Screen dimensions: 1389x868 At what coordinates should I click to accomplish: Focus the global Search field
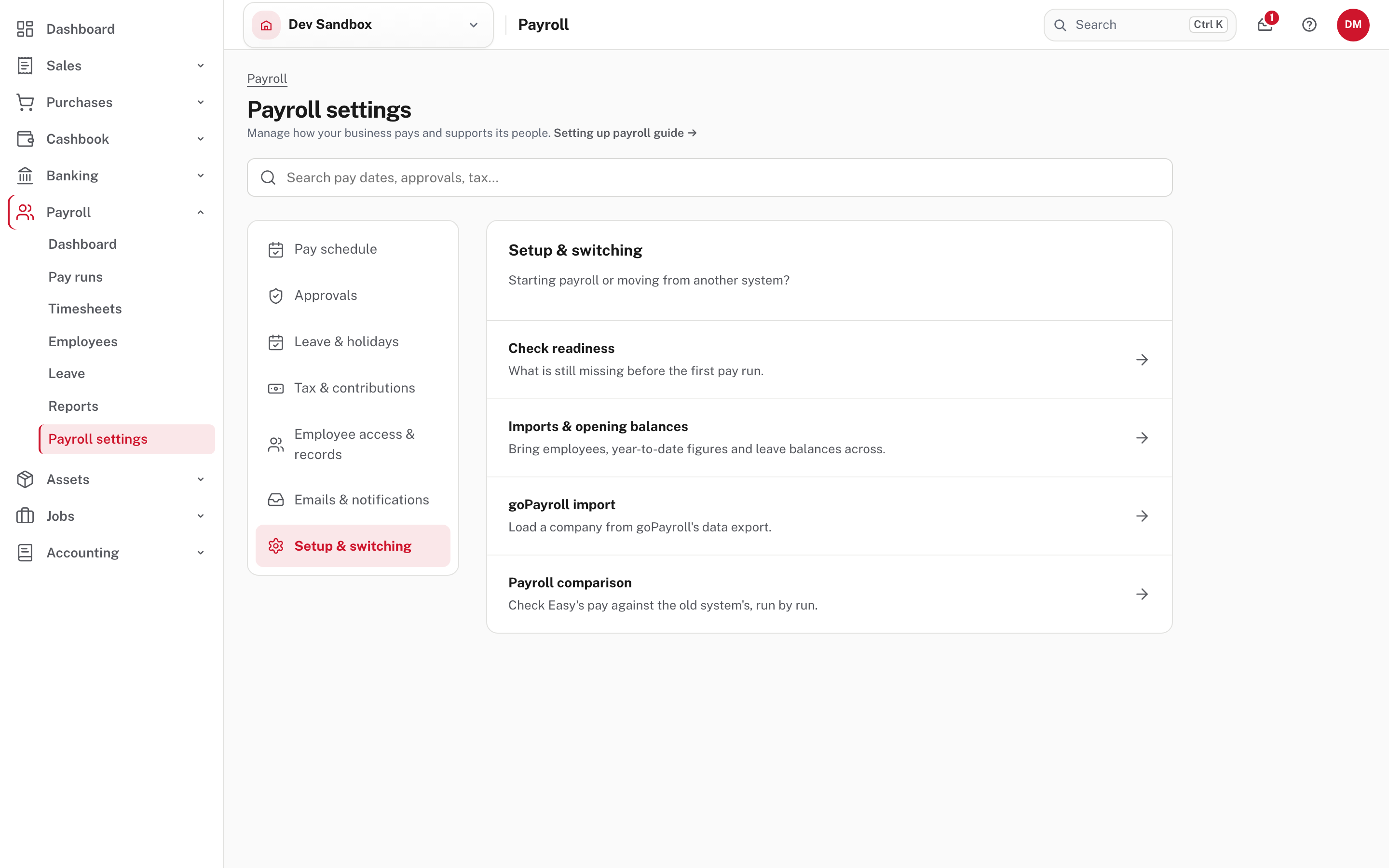(1139, 25)
